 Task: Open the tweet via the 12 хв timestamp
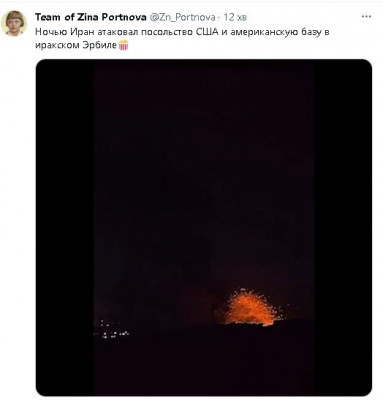235,17
